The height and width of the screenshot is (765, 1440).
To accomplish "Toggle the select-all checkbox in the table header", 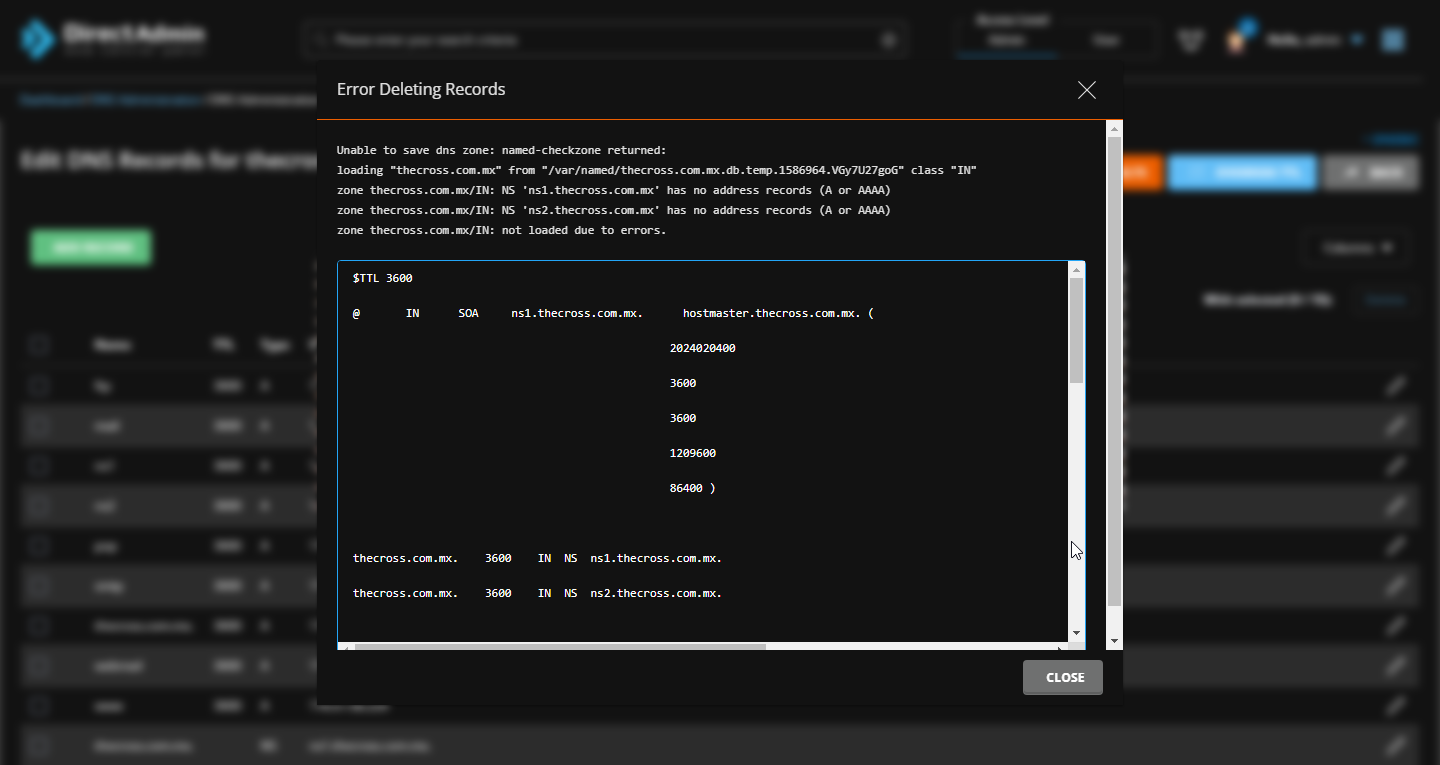I will tap(39, 345).
